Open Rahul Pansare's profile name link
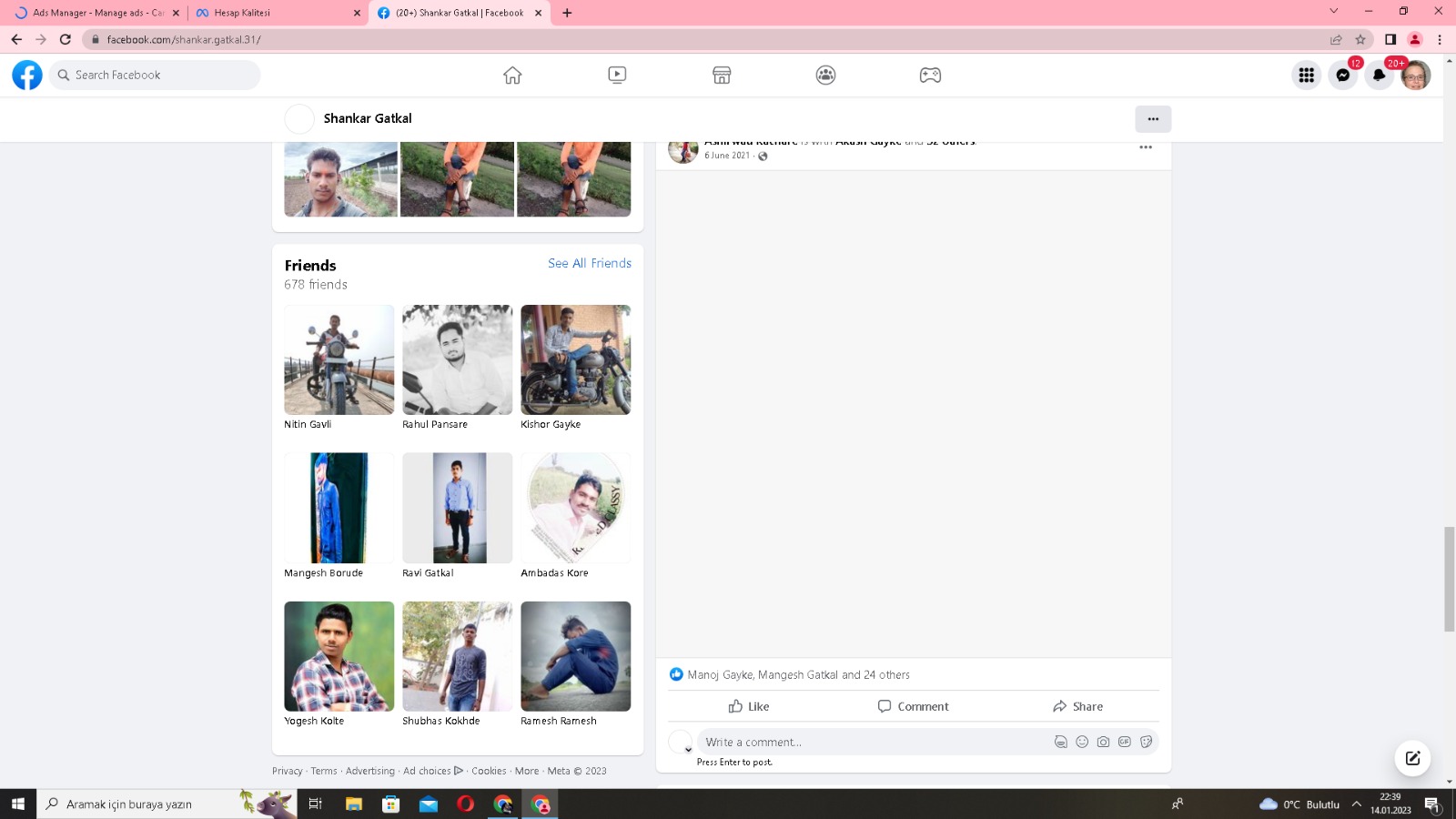 435,424
